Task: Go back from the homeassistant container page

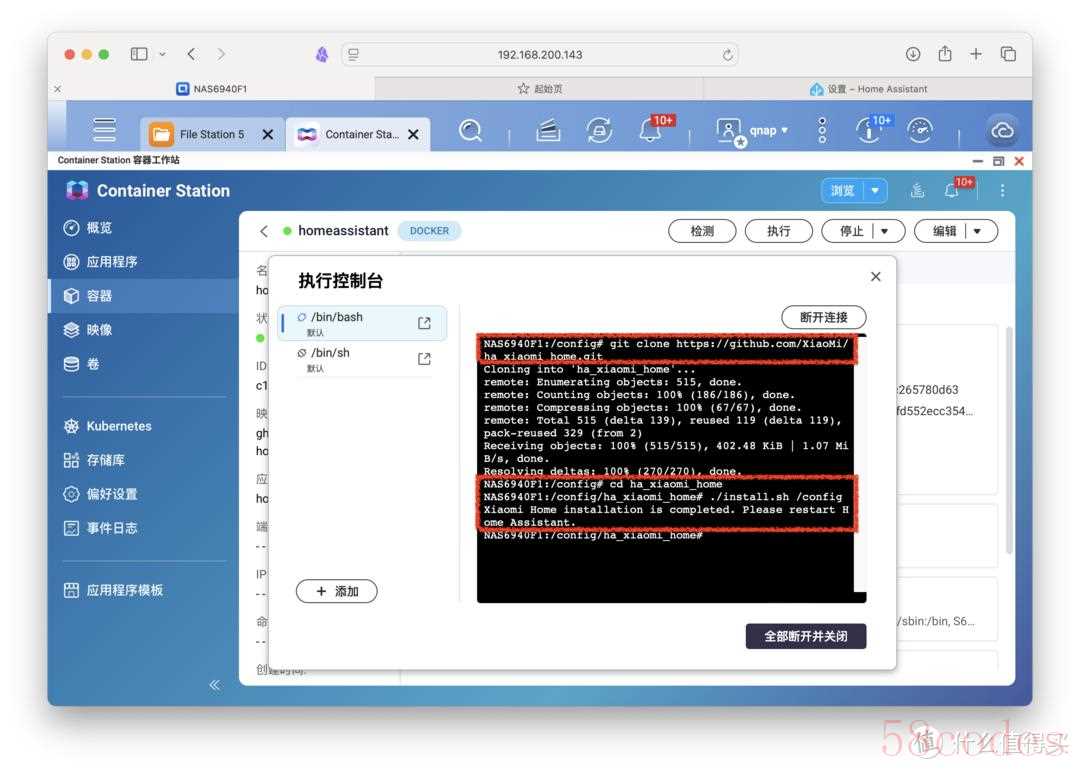Action: 264,232
